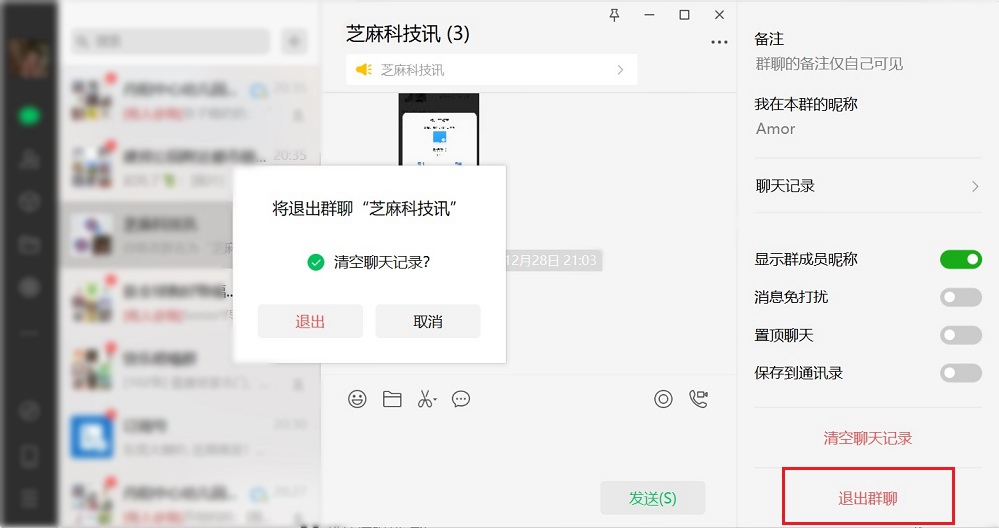Open the three-dot chat info menu
This screenshot has height=528, width=999.
719,42
